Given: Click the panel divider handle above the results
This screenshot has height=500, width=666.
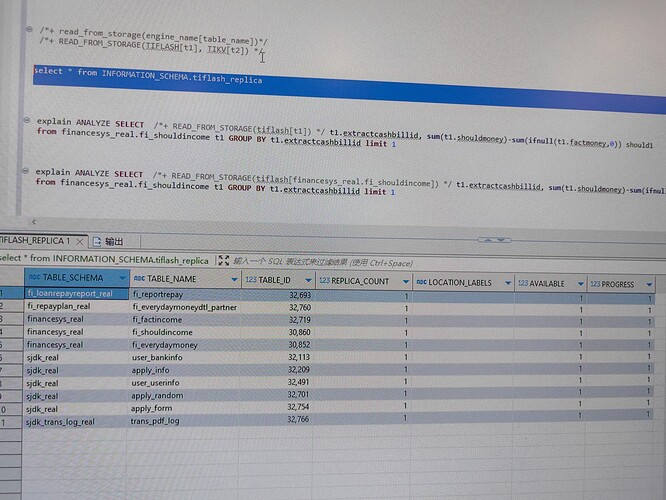Looking at the screenshot, I should pos(492,239).
